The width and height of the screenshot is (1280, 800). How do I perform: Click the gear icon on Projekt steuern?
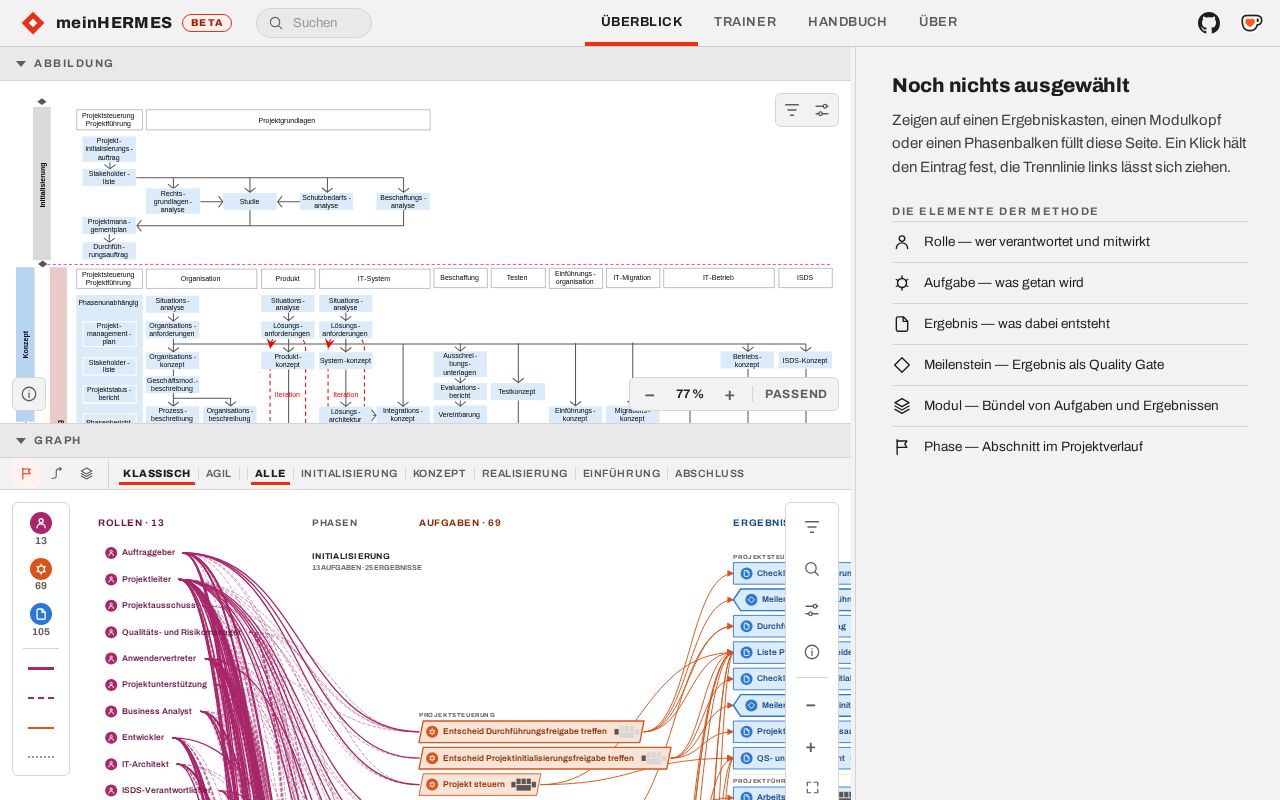tap(432, 784)
